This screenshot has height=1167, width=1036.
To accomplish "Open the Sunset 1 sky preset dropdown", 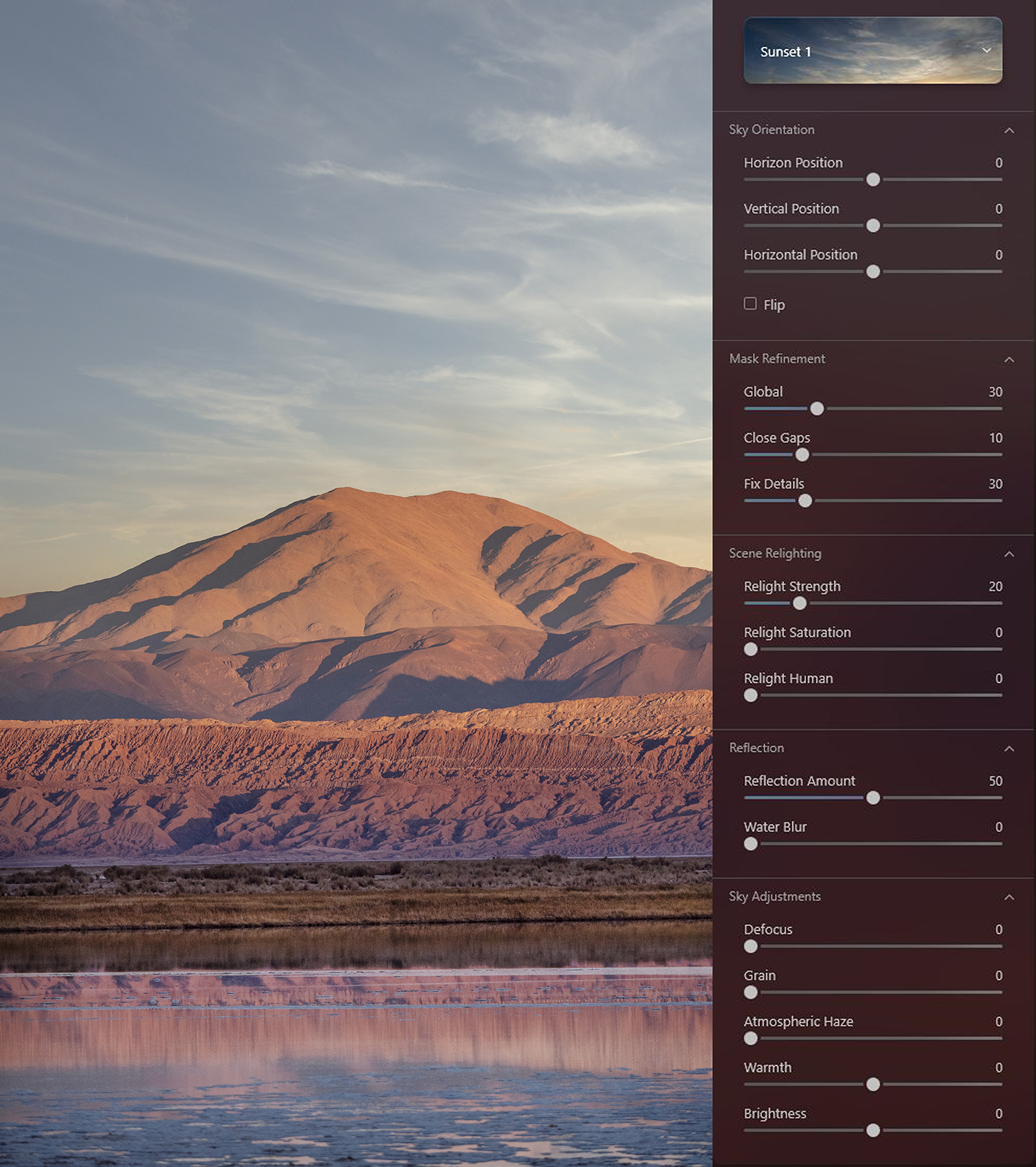I will point(873,50).
